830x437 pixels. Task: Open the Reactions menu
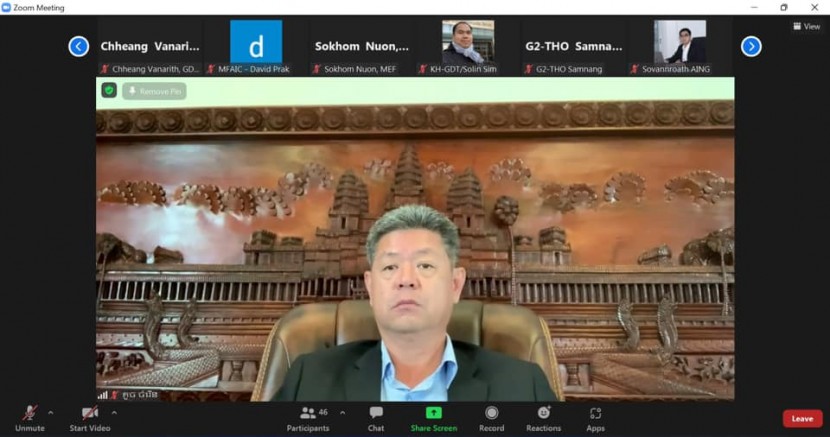click(543, 417)
